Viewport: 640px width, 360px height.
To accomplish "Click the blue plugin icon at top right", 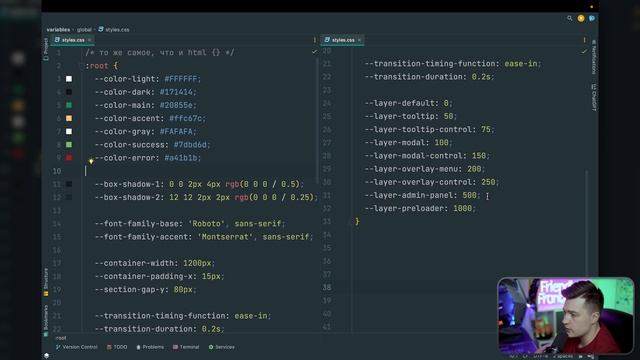I will (592, 18).
